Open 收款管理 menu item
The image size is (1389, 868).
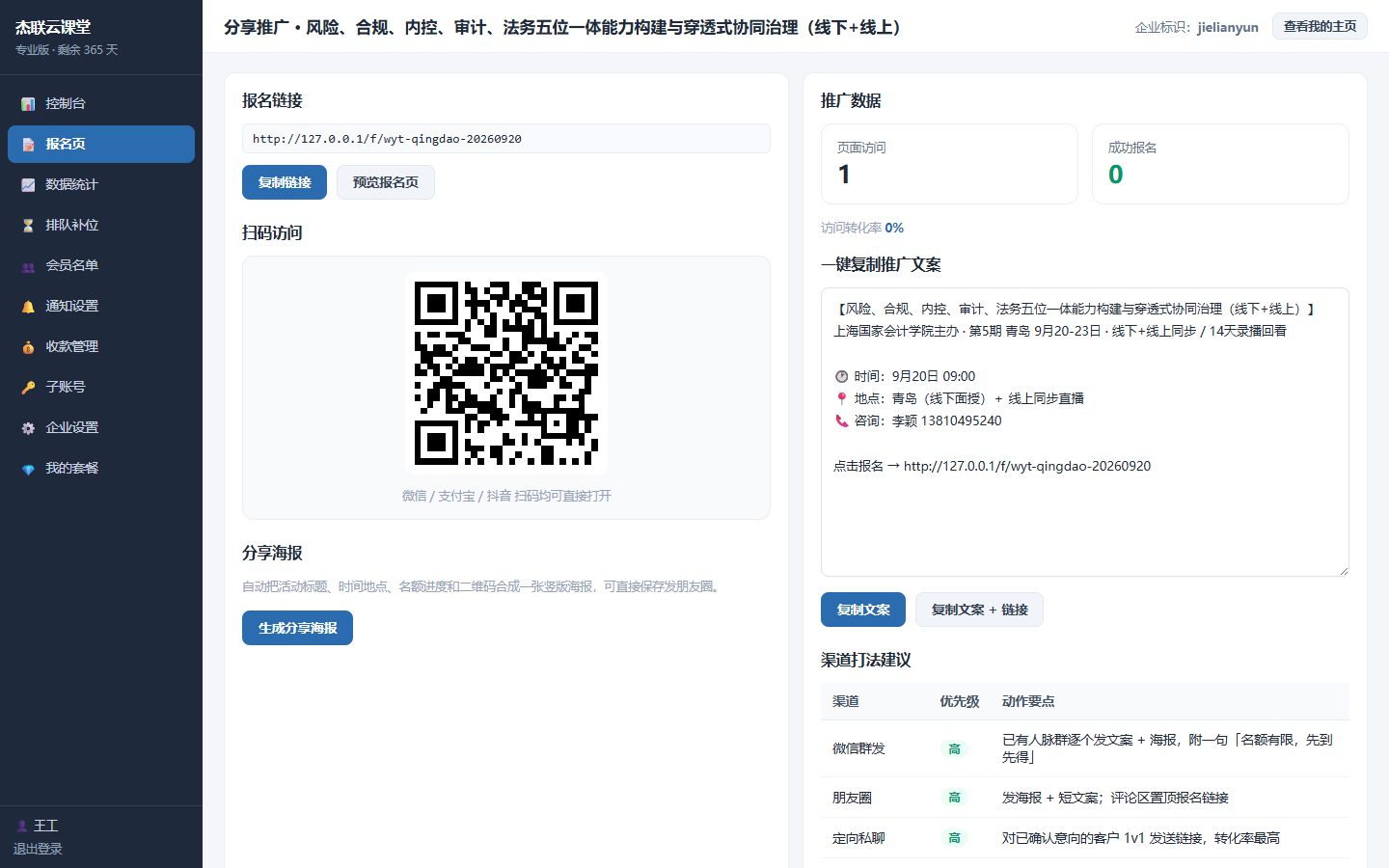pyautogui.click(x=101, y=346)
